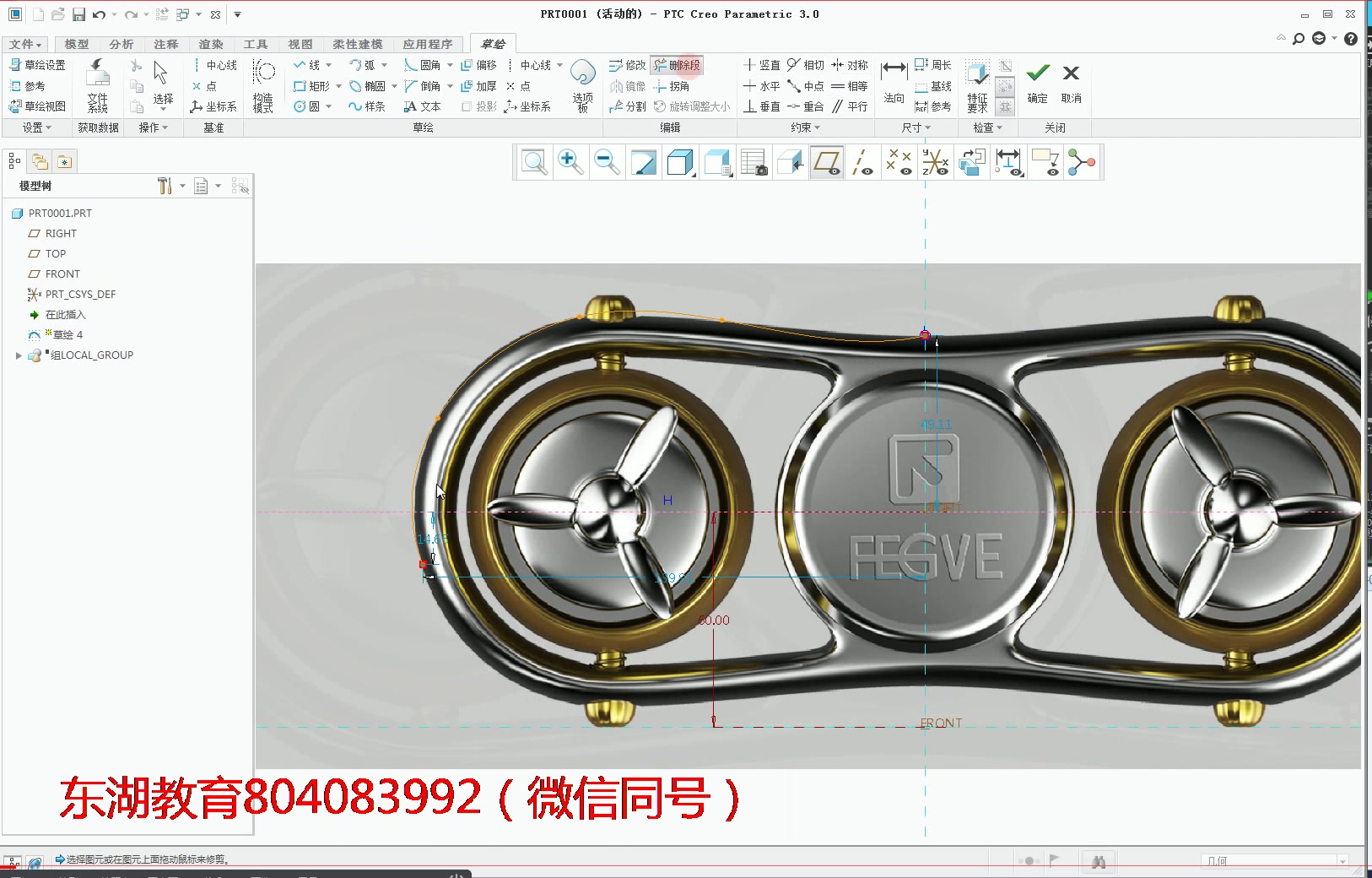Switch to the 柔性建模 ribbon tab

click(x=357, y=44)
